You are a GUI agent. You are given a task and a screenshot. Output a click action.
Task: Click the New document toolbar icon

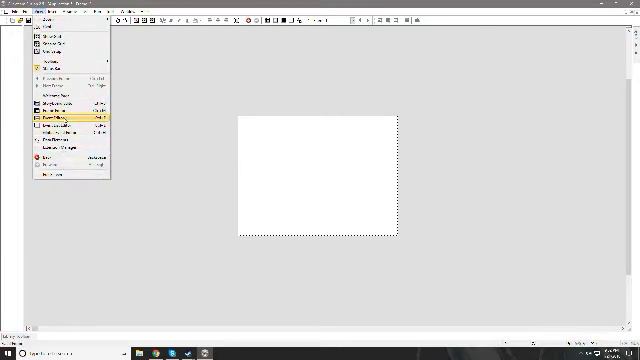[12, 20]
